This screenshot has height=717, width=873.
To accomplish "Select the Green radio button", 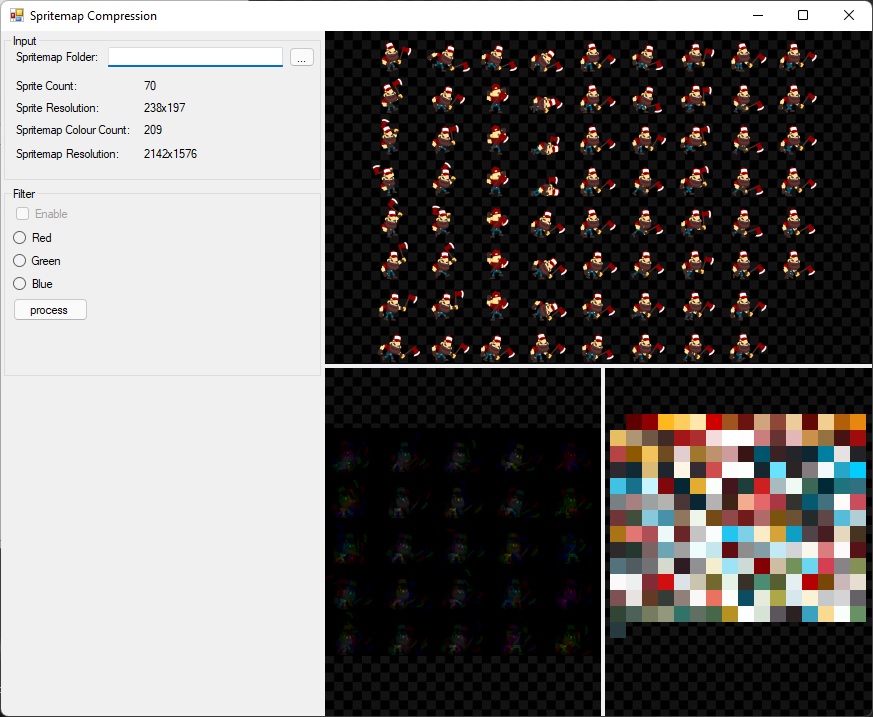I will coord(19,261).
